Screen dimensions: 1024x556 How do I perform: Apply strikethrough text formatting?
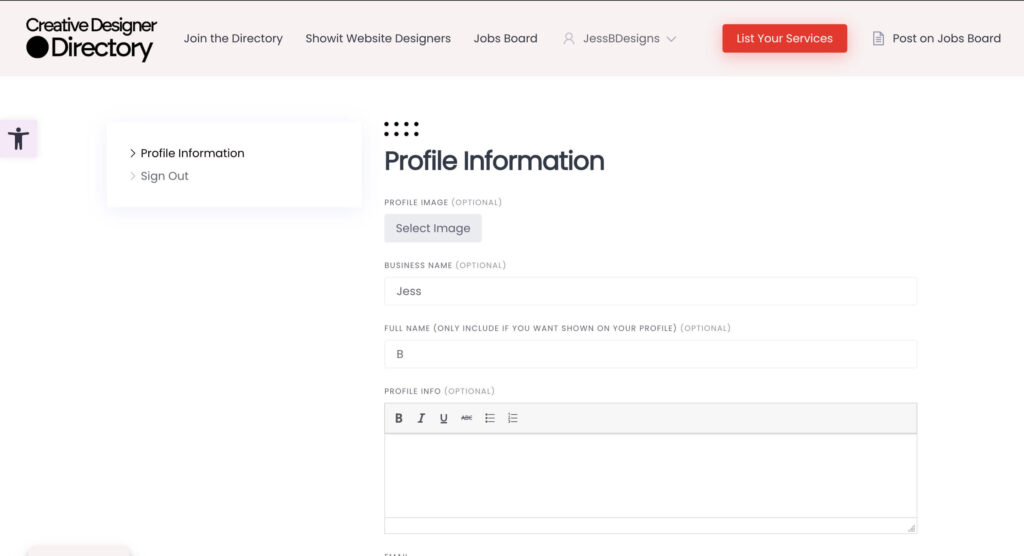467,418
